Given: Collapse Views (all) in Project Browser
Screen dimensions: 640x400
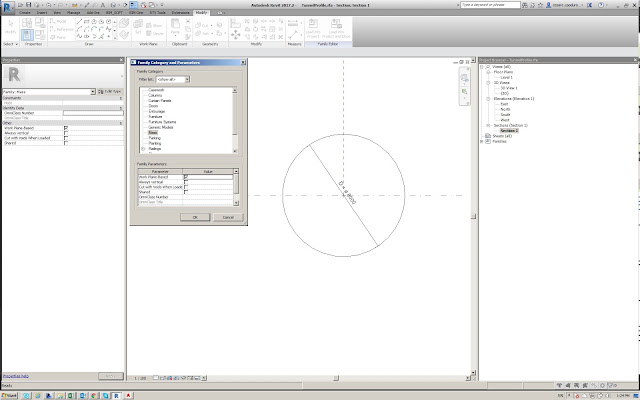Looking at the screenshot, I should (x=482, y=67).
